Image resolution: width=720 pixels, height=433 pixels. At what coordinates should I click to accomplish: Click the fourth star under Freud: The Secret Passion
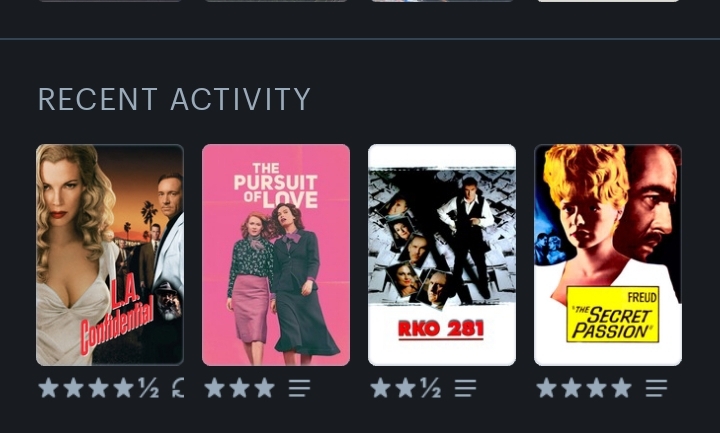[621, 388]
